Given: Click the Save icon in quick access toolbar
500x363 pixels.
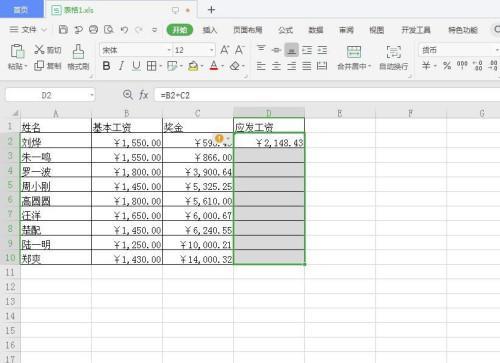Looking at the screenshot, I should click(63, 30).
